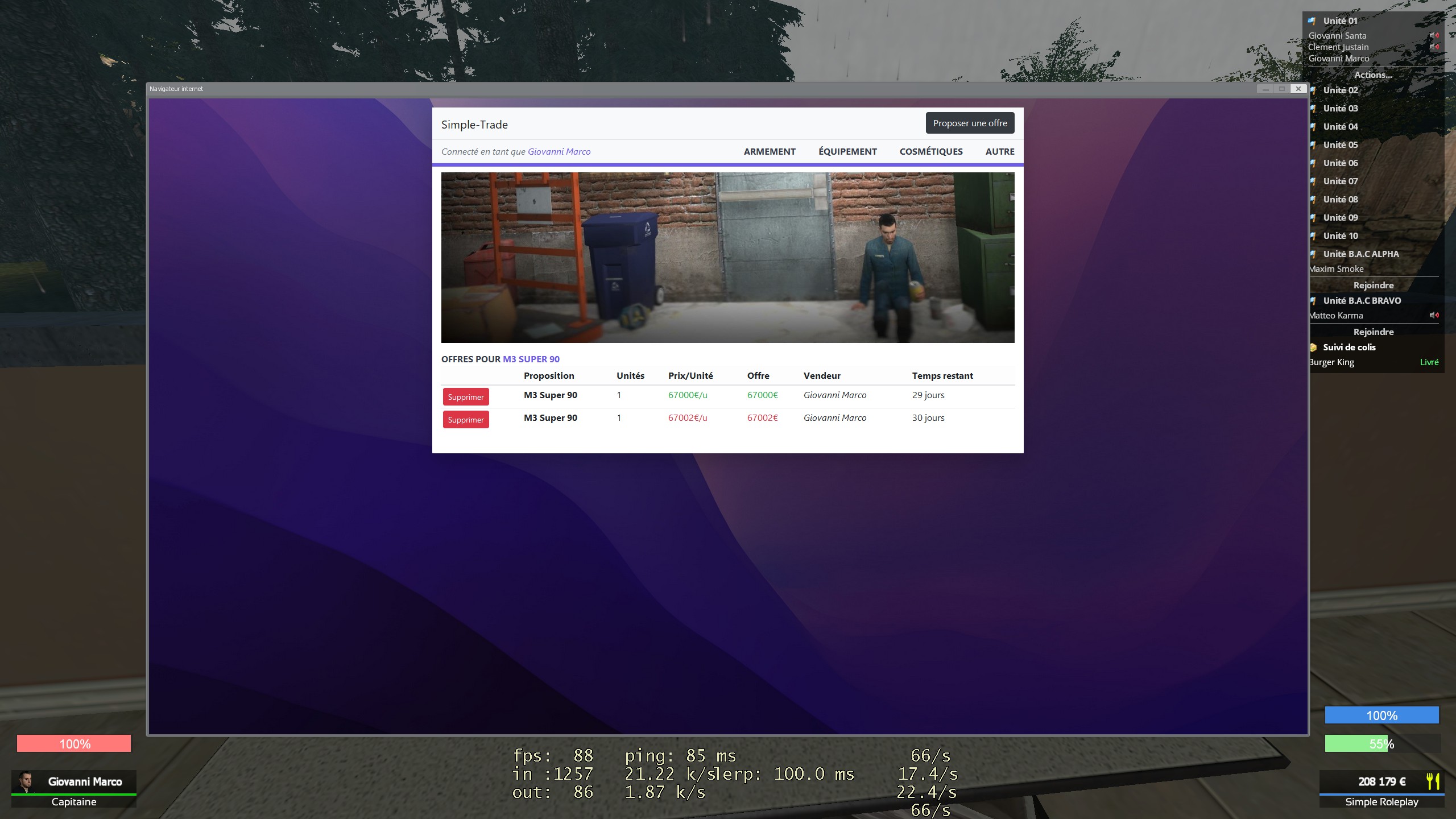
Task: Minimize the Navigateur internet window
Action: tap(1265, 89)
